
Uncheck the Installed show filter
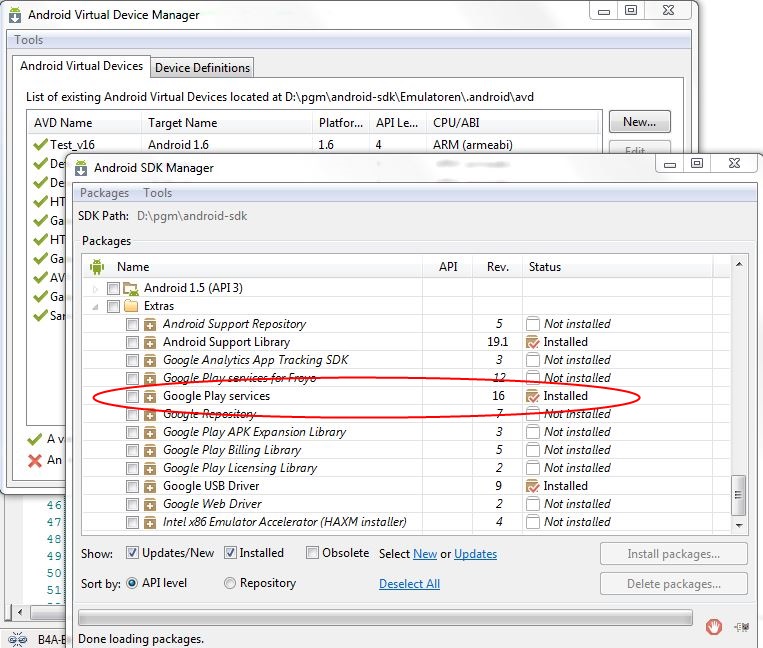pyautogui.click(x=230, y=553)
